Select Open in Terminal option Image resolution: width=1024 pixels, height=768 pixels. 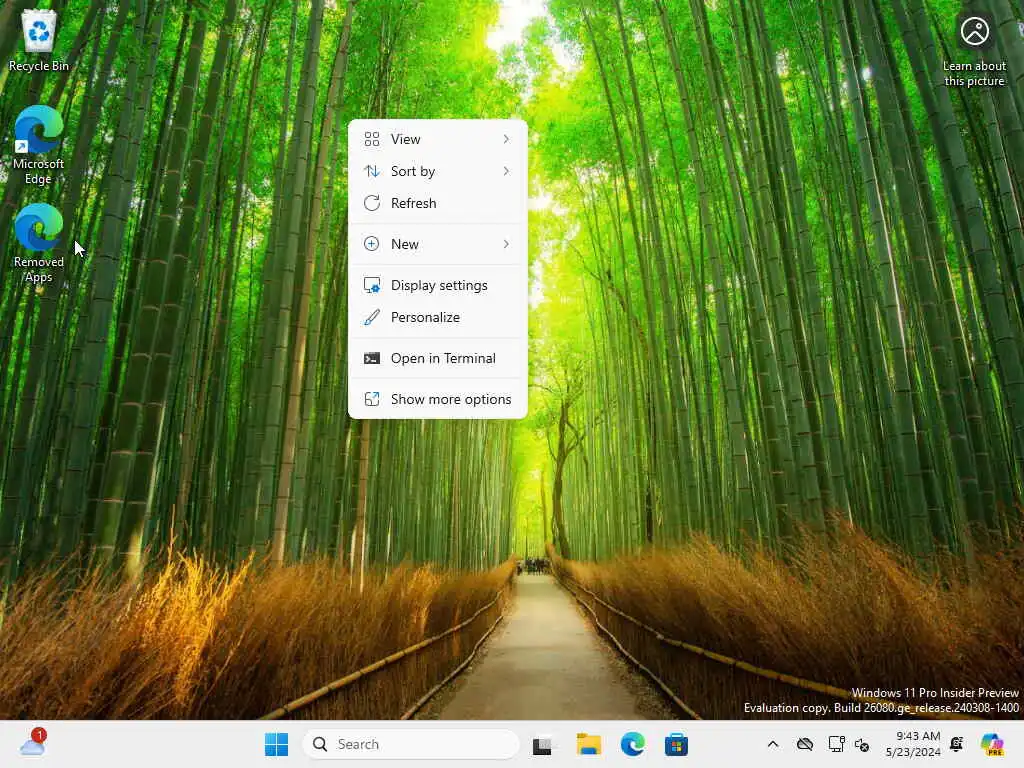pyautogui.click(x=438, y=359)
